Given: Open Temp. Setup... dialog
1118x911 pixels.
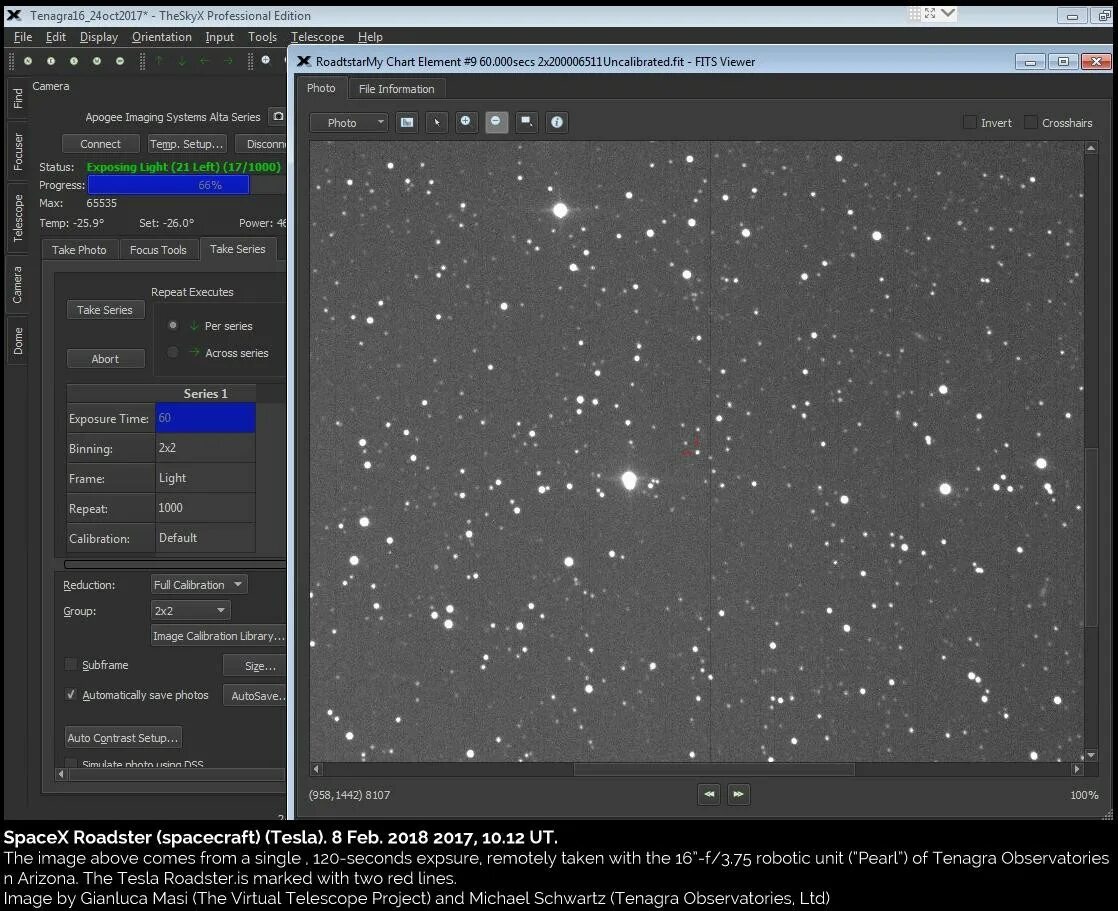Looking at the screenshot, I should point(187,144).
